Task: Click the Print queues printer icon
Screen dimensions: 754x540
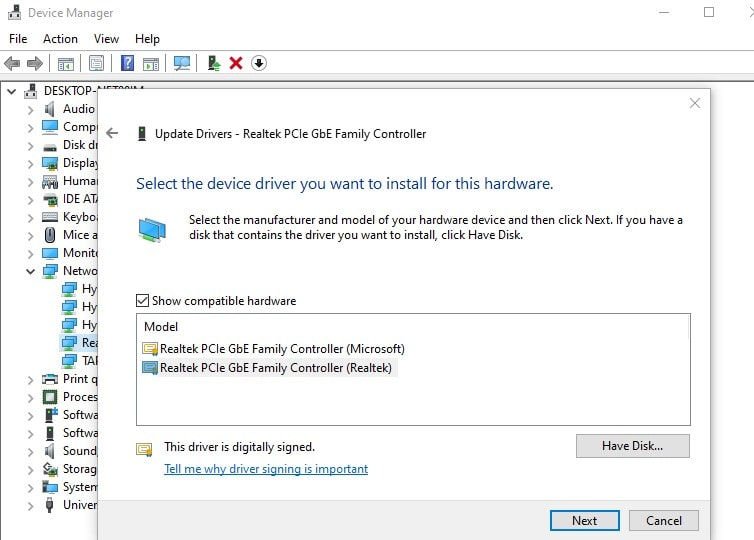Action: coord(50,379)
